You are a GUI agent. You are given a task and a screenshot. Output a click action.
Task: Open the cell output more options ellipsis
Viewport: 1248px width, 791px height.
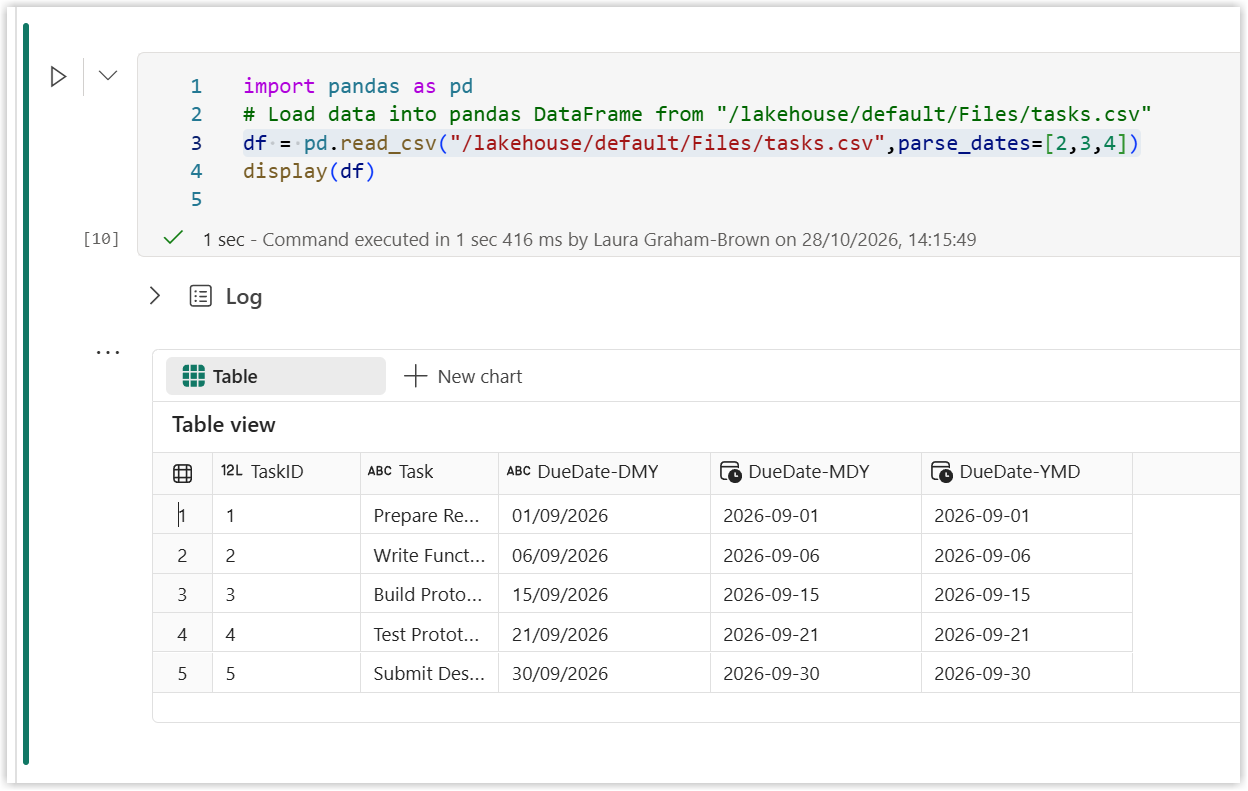click(108, 352)
